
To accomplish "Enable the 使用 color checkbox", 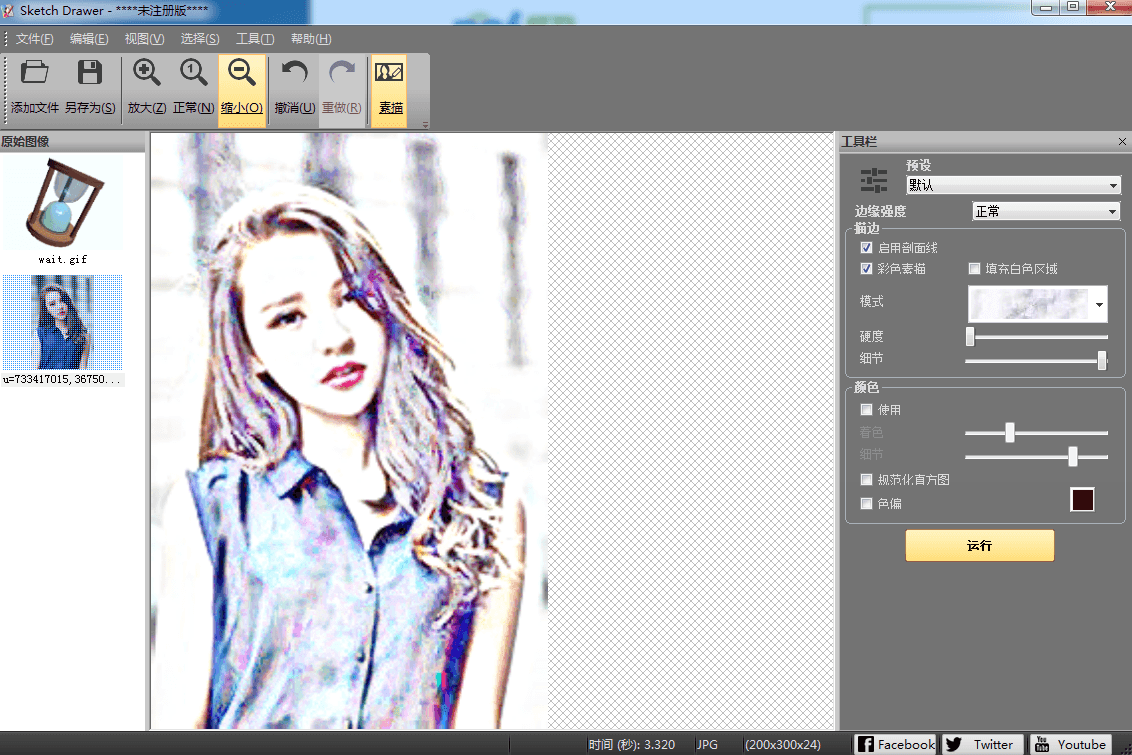I will (866, 409).
